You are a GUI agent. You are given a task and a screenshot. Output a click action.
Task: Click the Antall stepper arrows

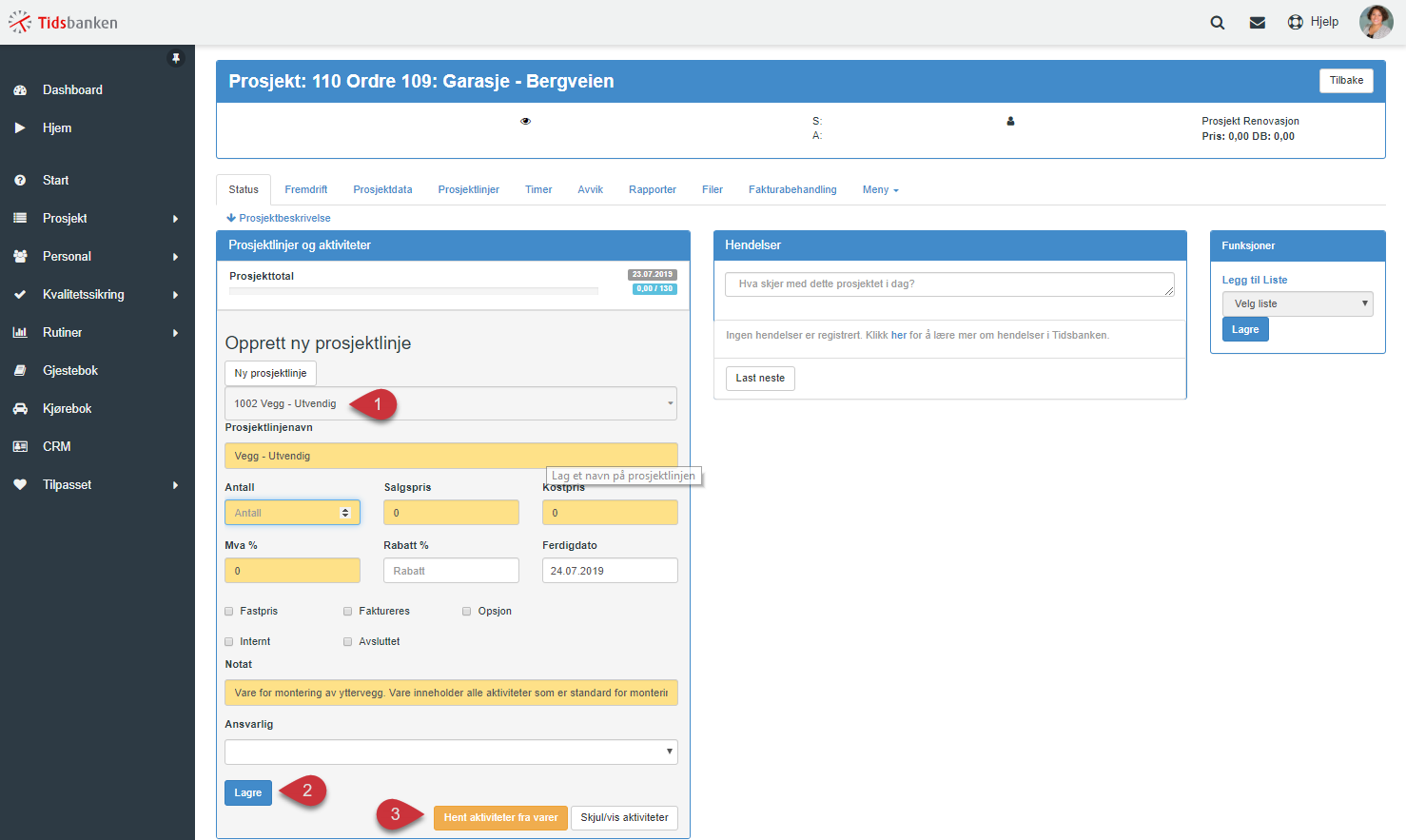pyautogui.click(x=345, y=513)
